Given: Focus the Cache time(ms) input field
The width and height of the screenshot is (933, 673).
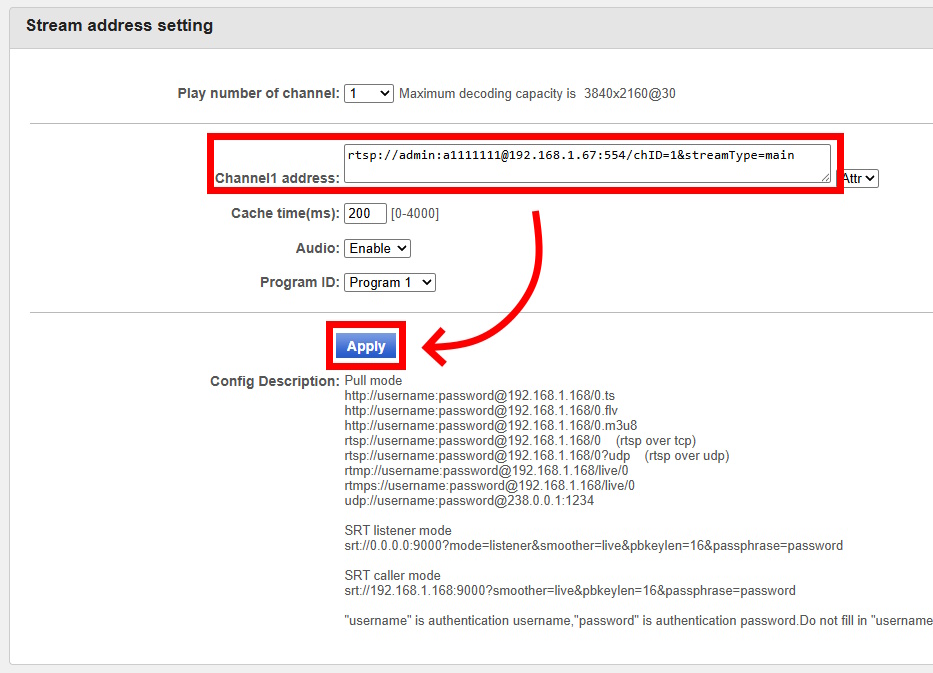Looking at the screenshot, I should click(x=365, y=213).
